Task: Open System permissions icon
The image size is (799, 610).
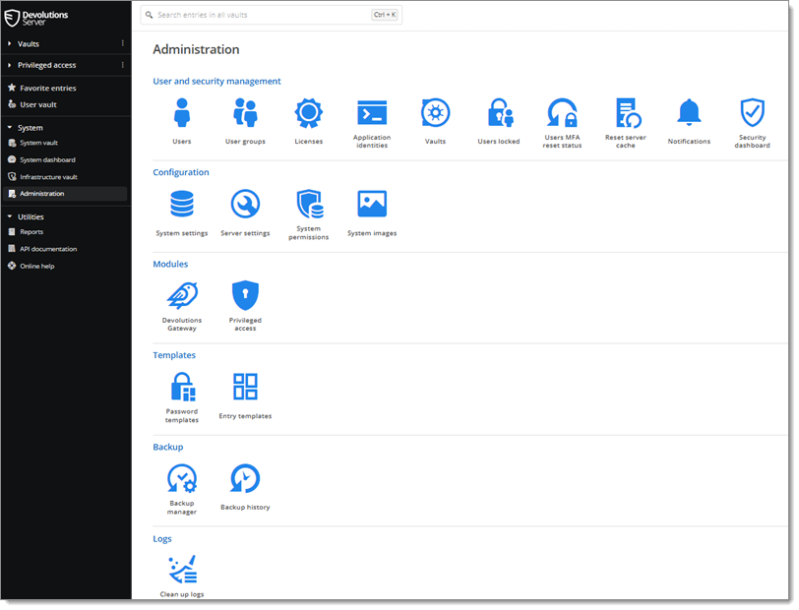Action: click(310, 204)
